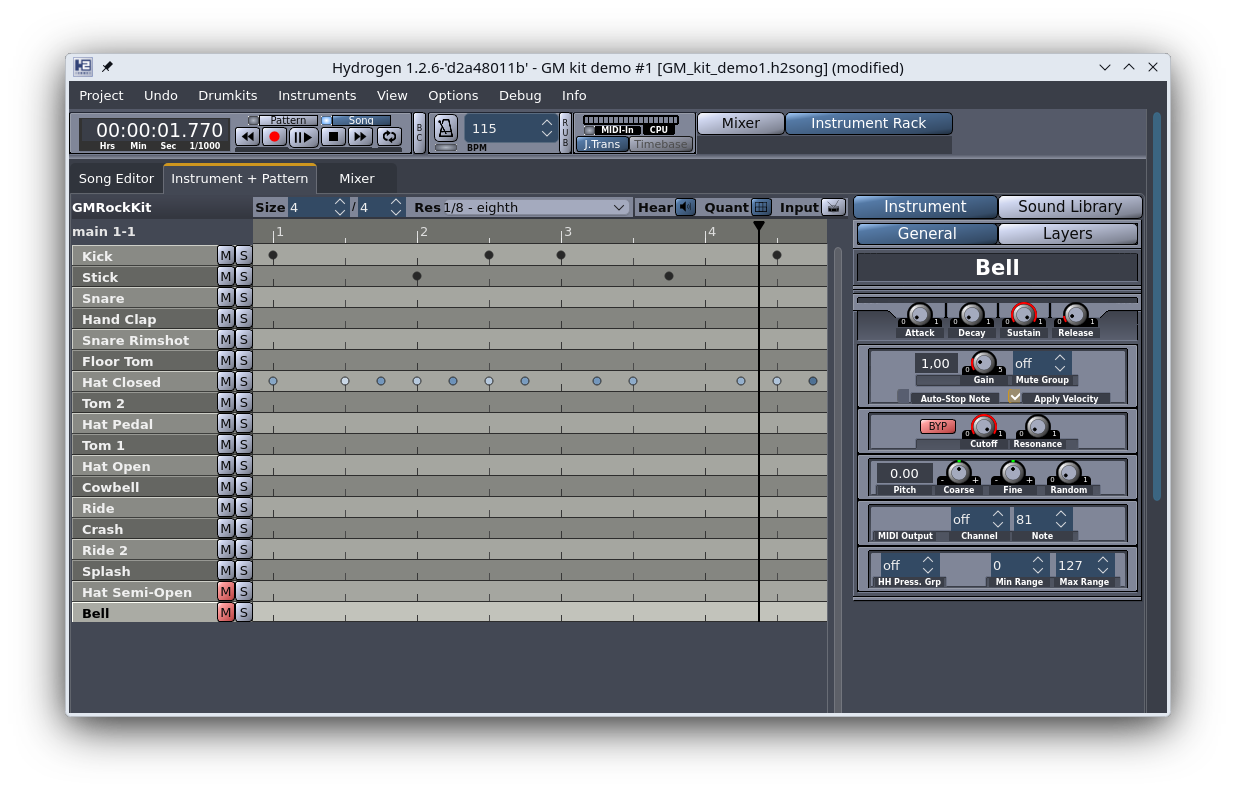Click the filter Cutoff knob
Image resolution: width=1236 pixels, height=794 pixels.
[x=984, y=426]
